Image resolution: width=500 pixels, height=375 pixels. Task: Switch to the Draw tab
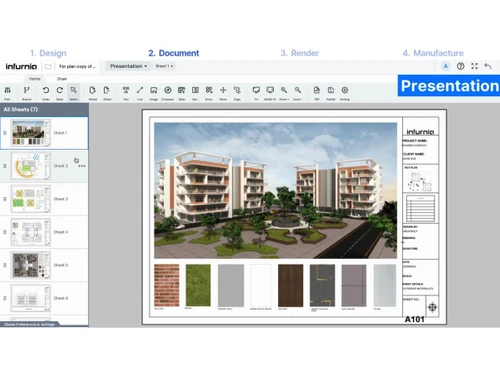(62, 79)
